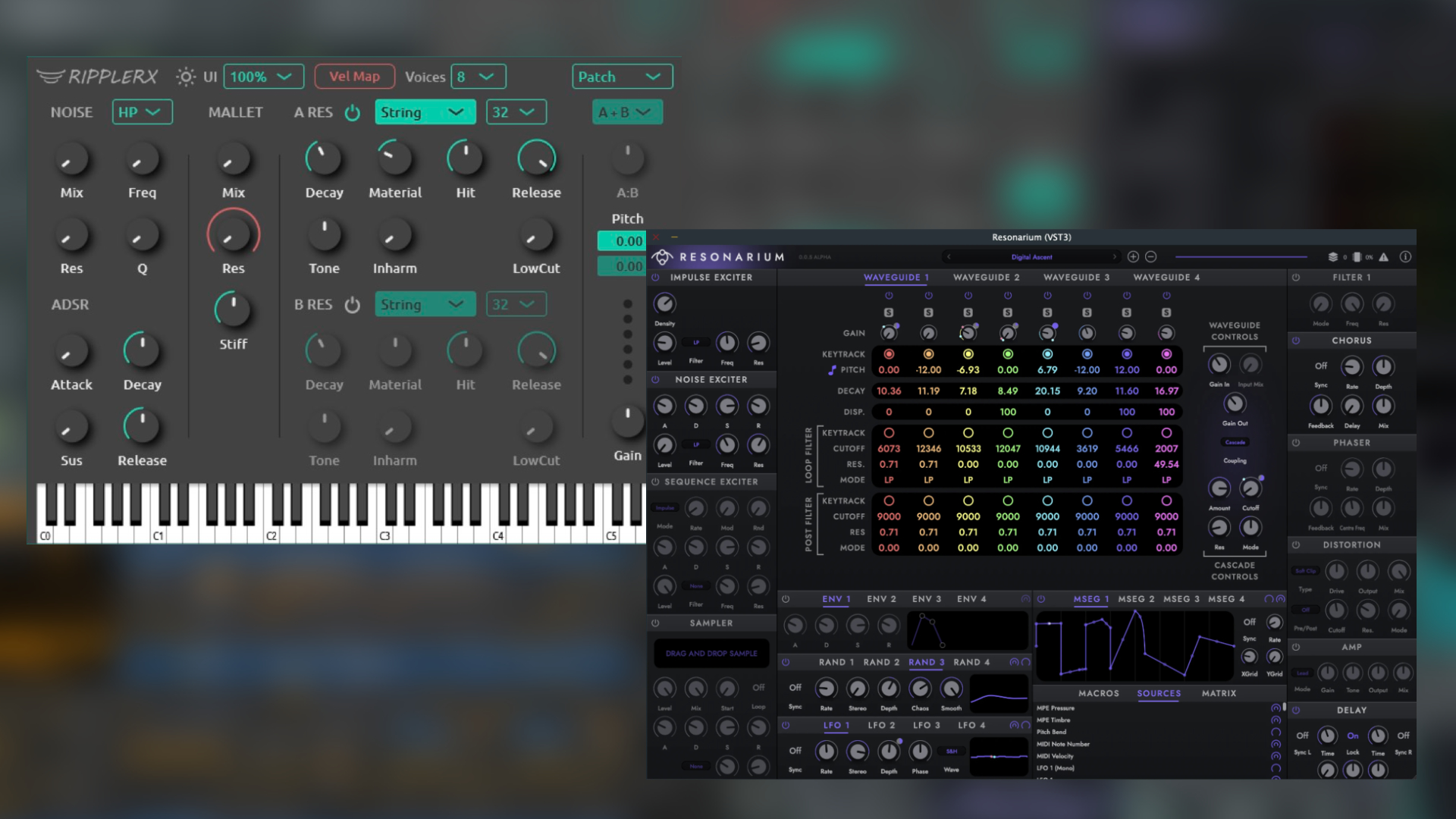Toggle the Chorus power button

click(x=1296, y=340)
